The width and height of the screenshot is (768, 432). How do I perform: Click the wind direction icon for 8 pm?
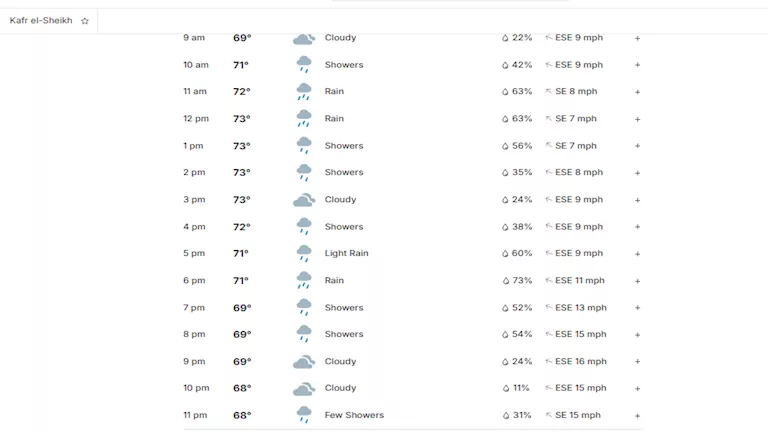click(x=548, y=335)
